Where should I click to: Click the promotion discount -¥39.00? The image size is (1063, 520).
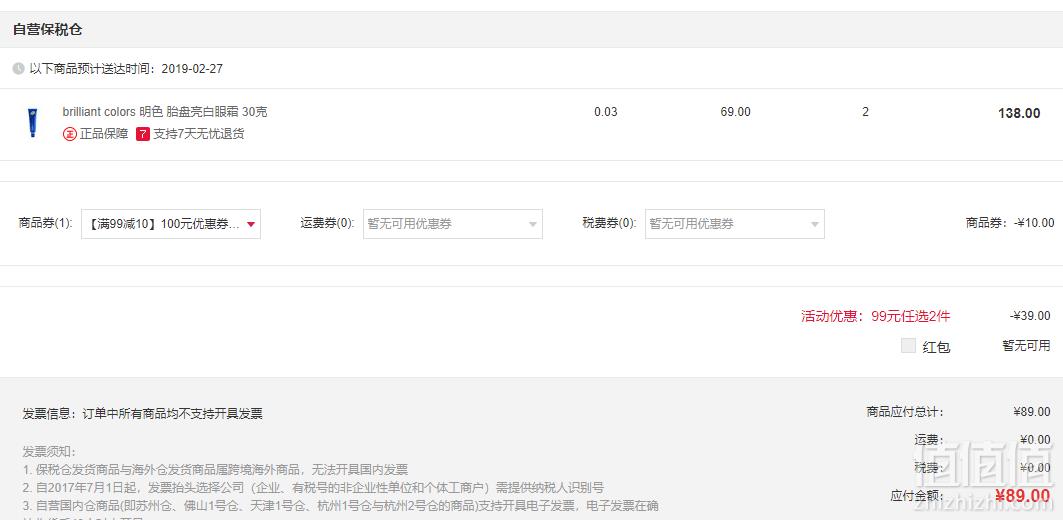[x=1030, y=315]
